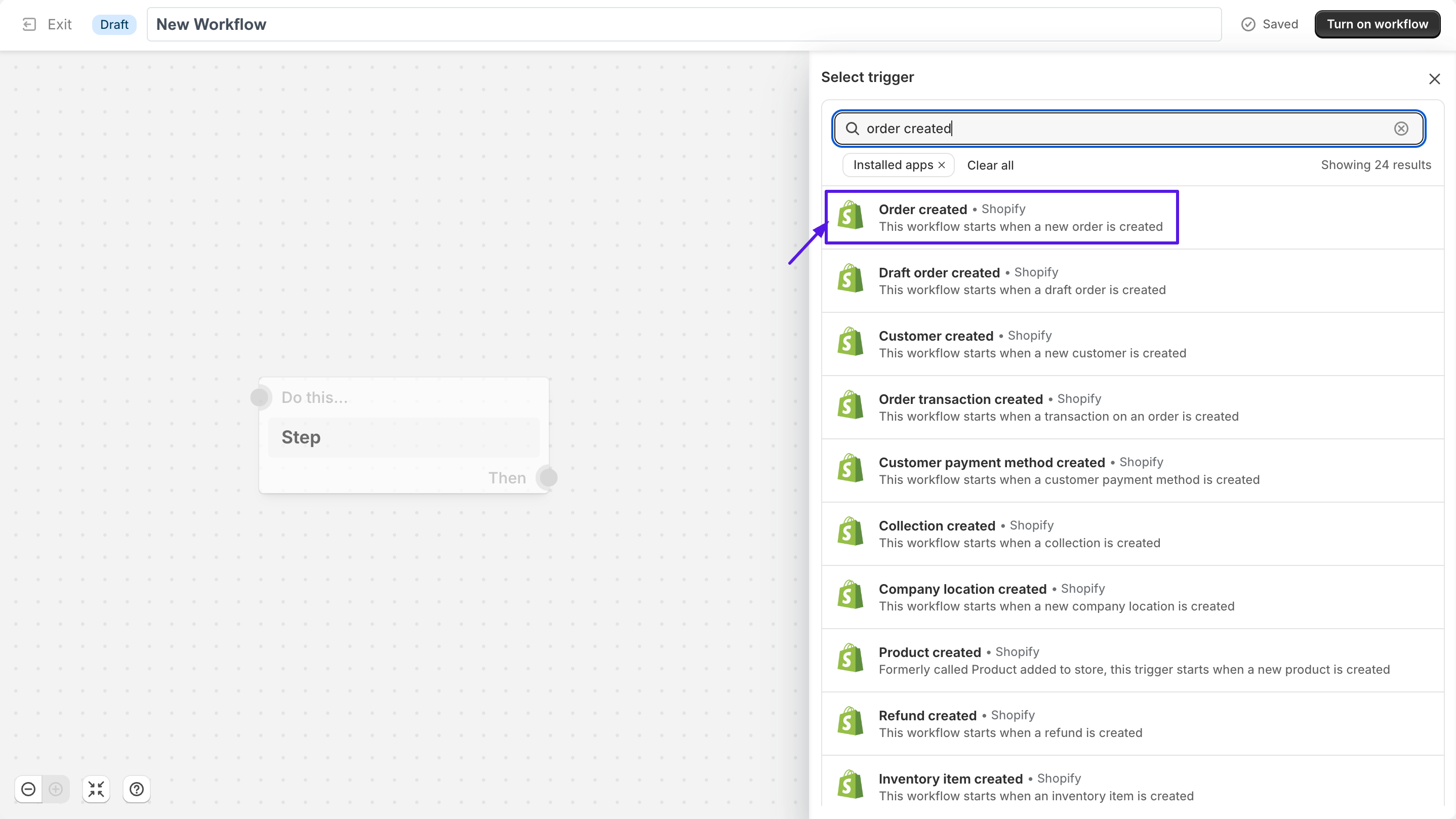The image size is (1456, 819).
Task: Click 'This workflow starts when a collection is created'
Action: pyautogui.click(x=1020, y=543)
